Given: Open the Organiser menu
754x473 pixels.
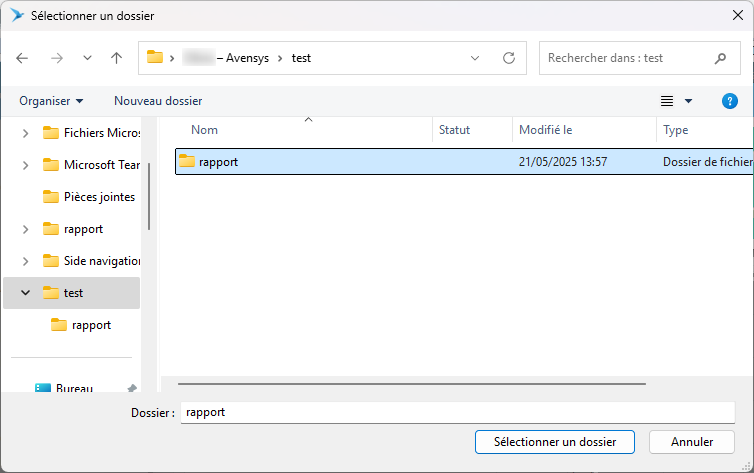Looking at the screenshot, I should click(51, 101).
